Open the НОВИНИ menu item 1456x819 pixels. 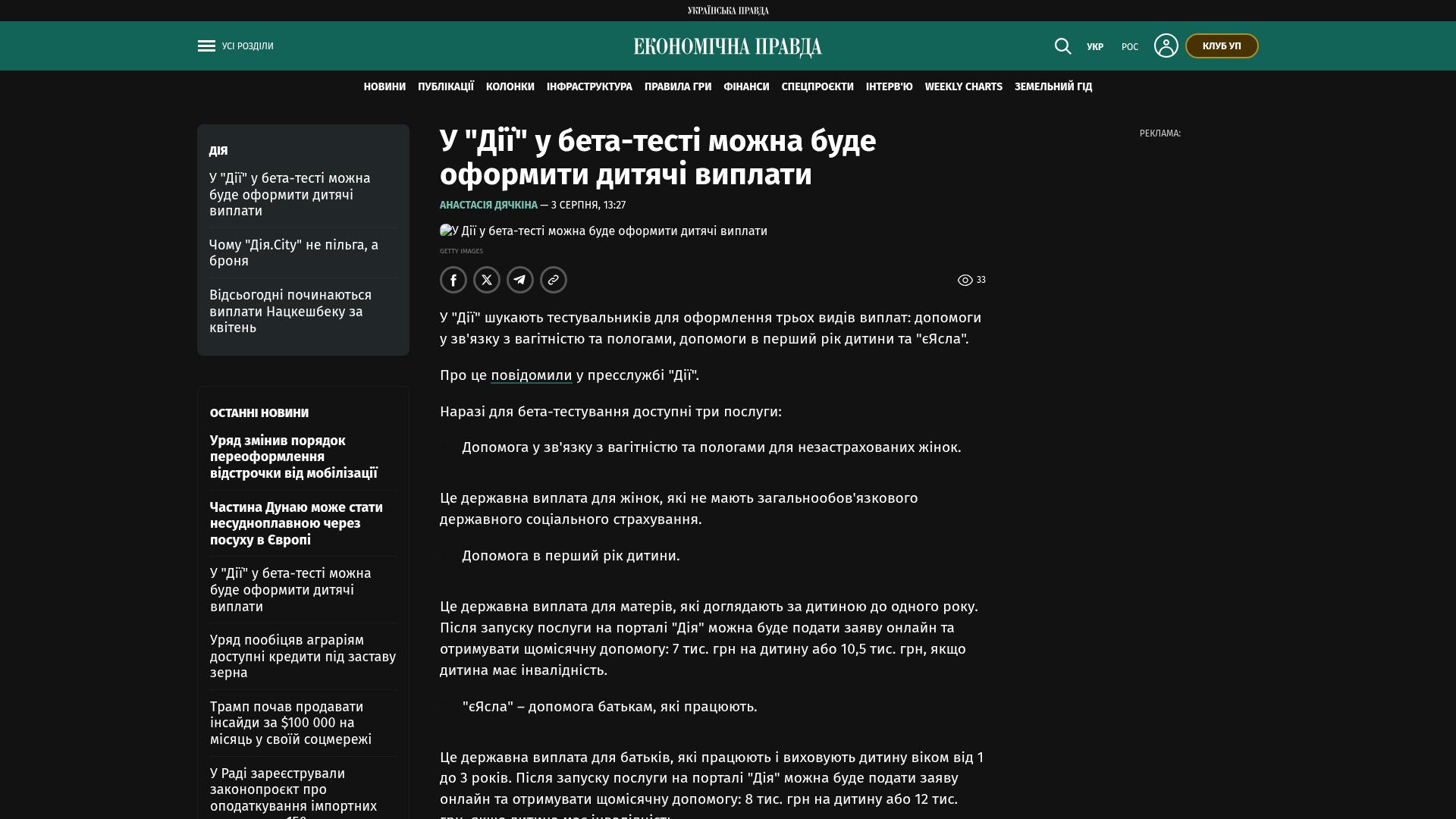384,87
